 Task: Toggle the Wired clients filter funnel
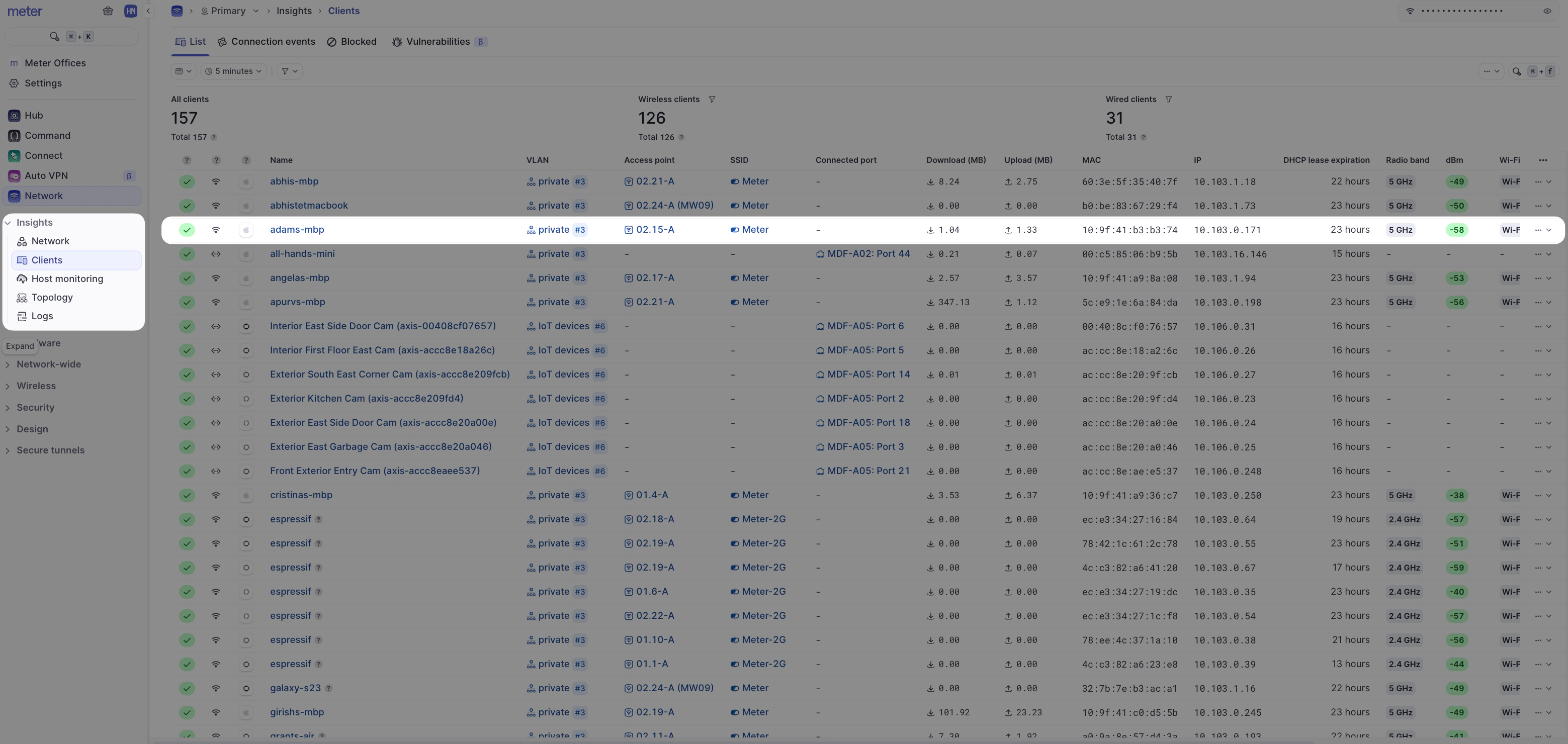click(1169, 99)
